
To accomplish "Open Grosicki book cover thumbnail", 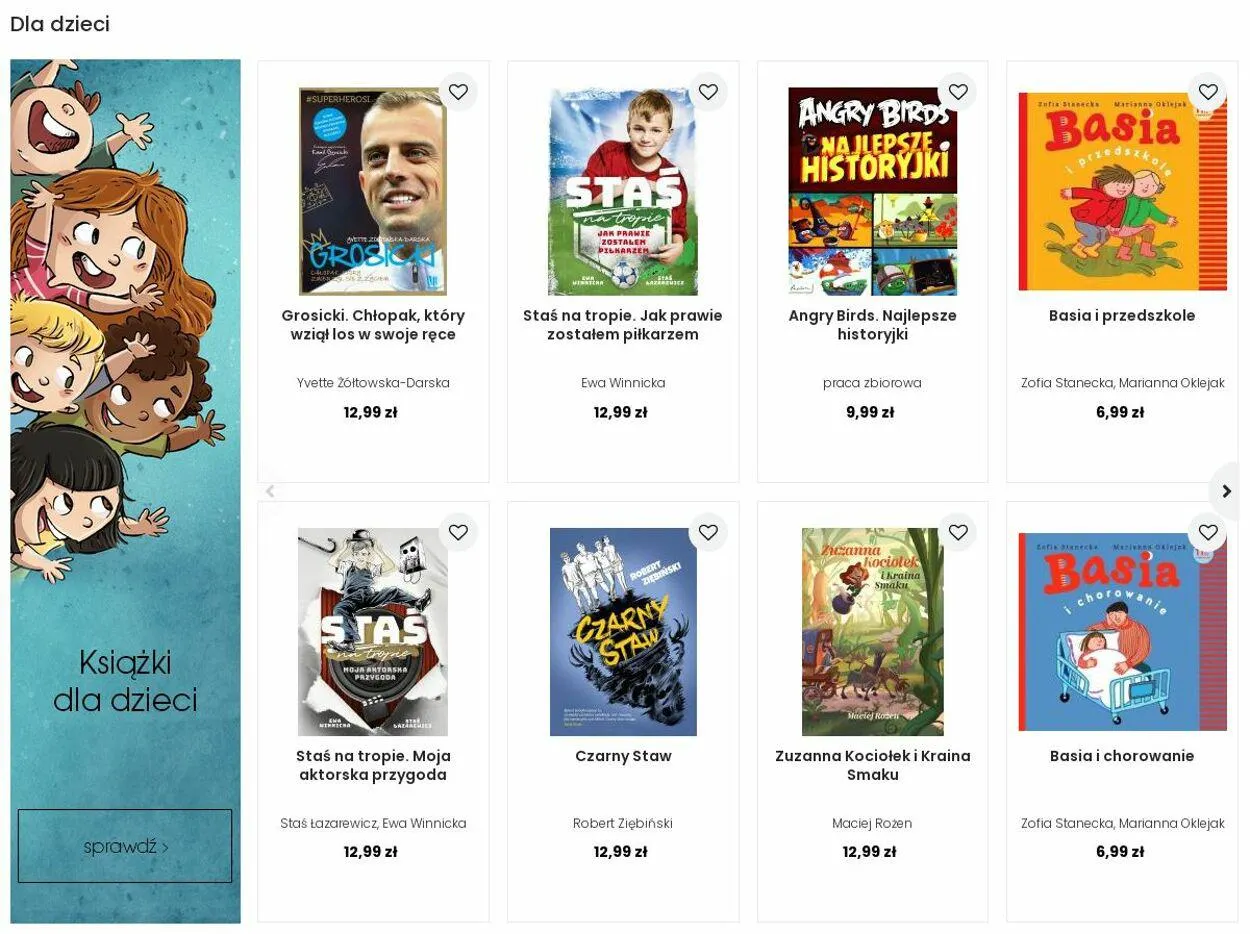I will point(373,191).
